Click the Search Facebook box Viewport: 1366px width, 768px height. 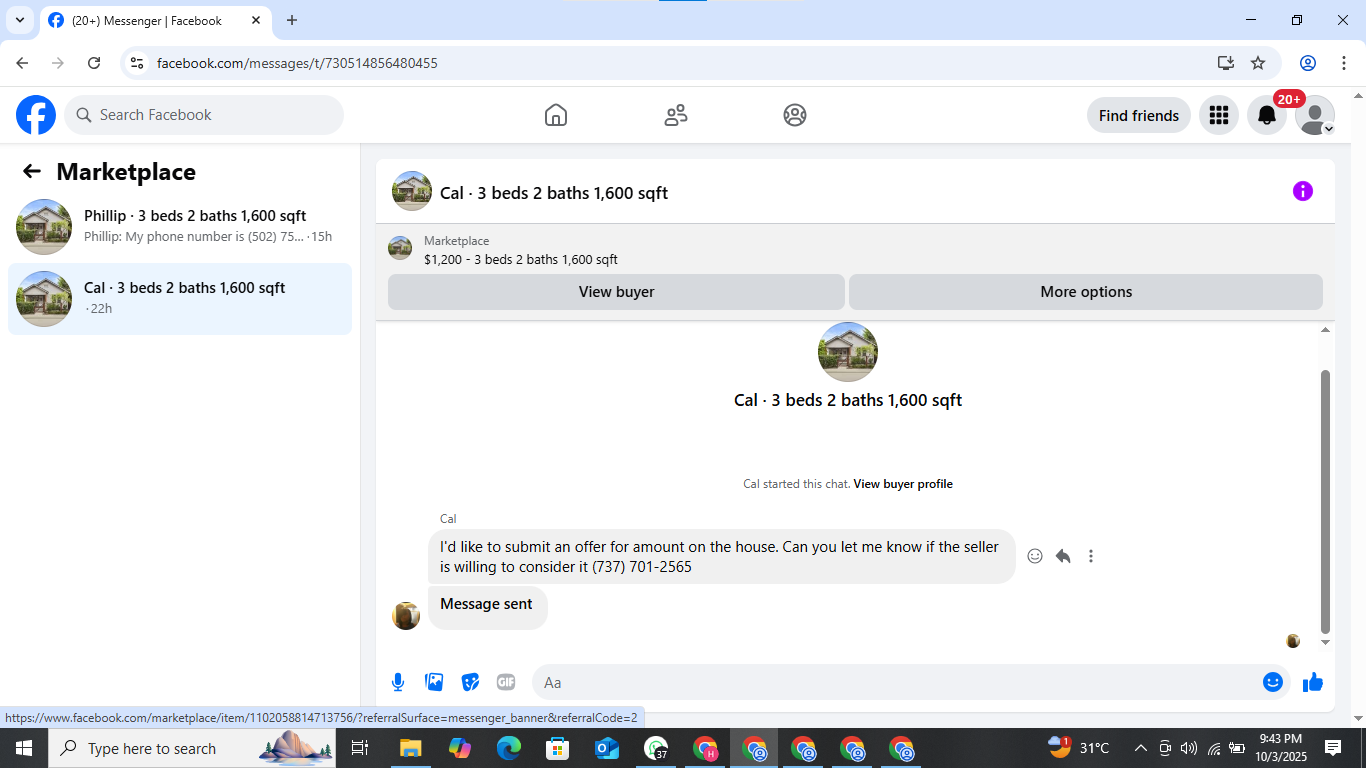pos(204,115)
